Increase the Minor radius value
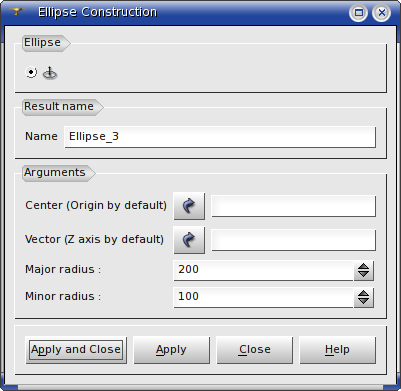Image resolution: width=401 pixels, height=391 pixels. [x=363, y=293]
